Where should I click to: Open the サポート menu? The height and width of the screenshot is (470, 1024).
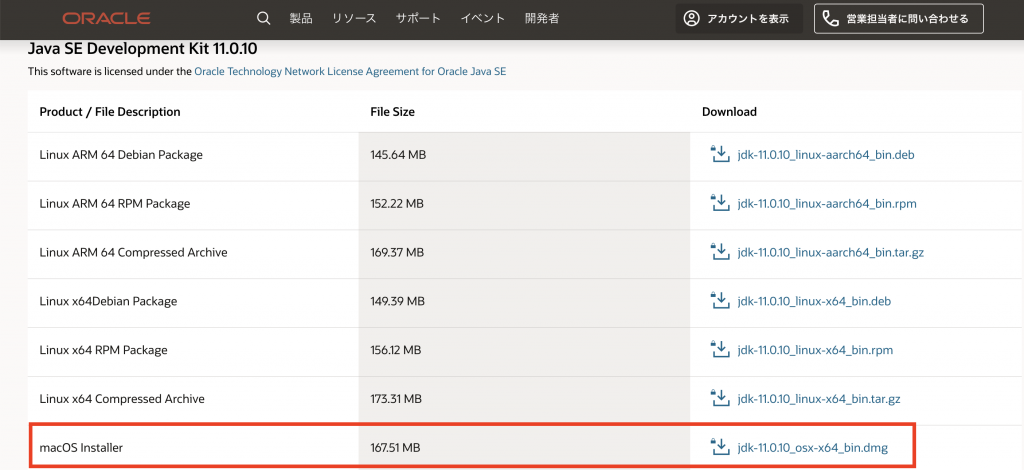418,18
